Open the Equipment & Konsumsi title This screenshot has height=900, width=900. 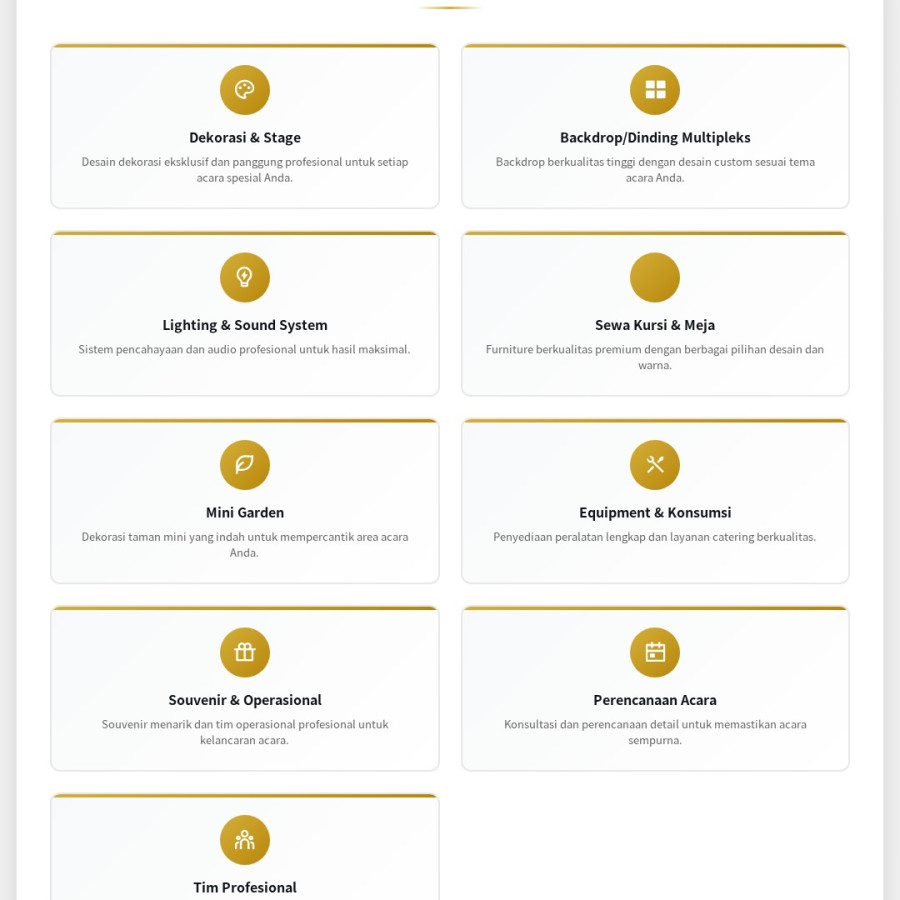coord(655,513)
